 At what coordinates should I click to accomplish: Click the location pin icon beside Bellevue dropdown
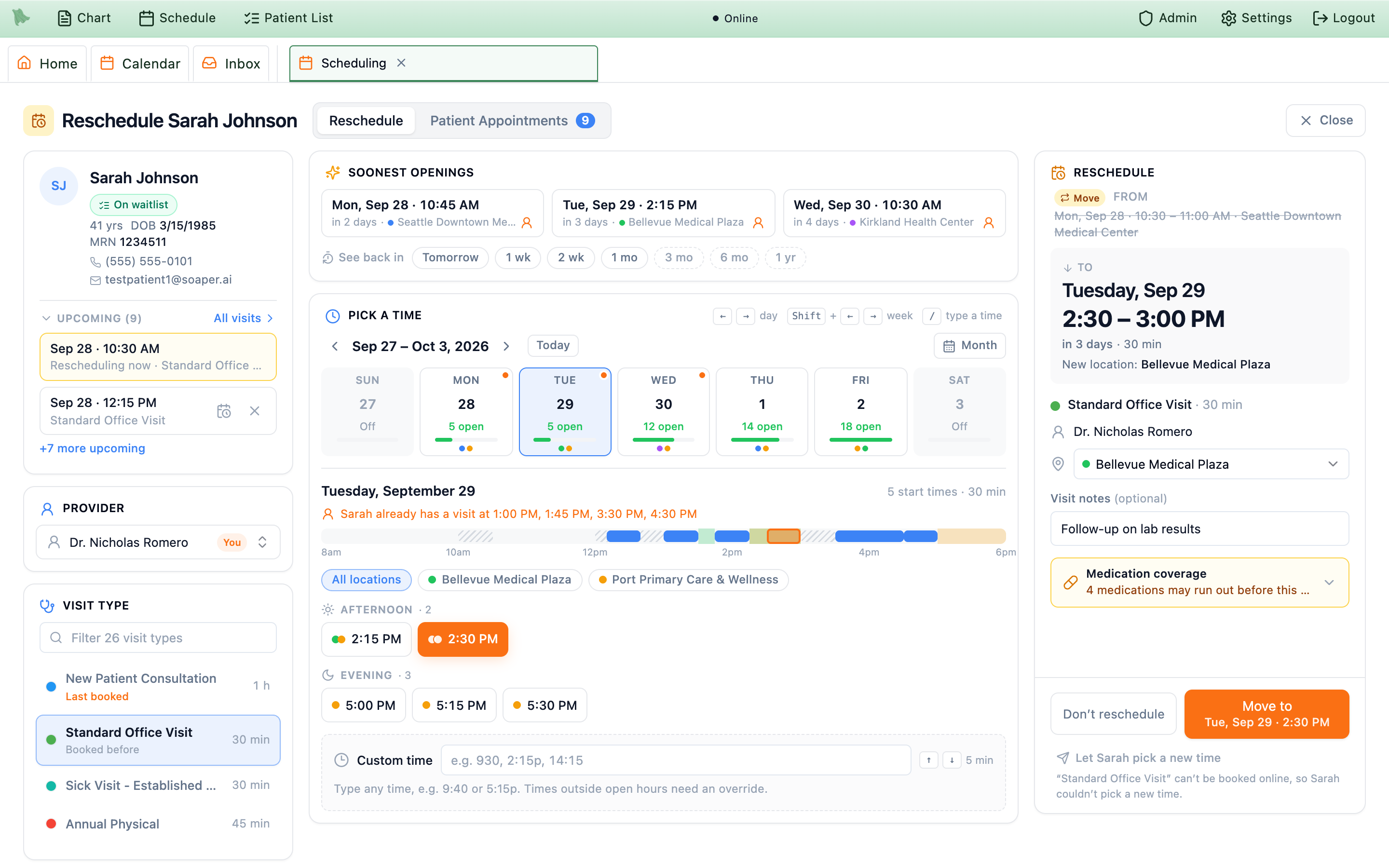click(1058, 464)
